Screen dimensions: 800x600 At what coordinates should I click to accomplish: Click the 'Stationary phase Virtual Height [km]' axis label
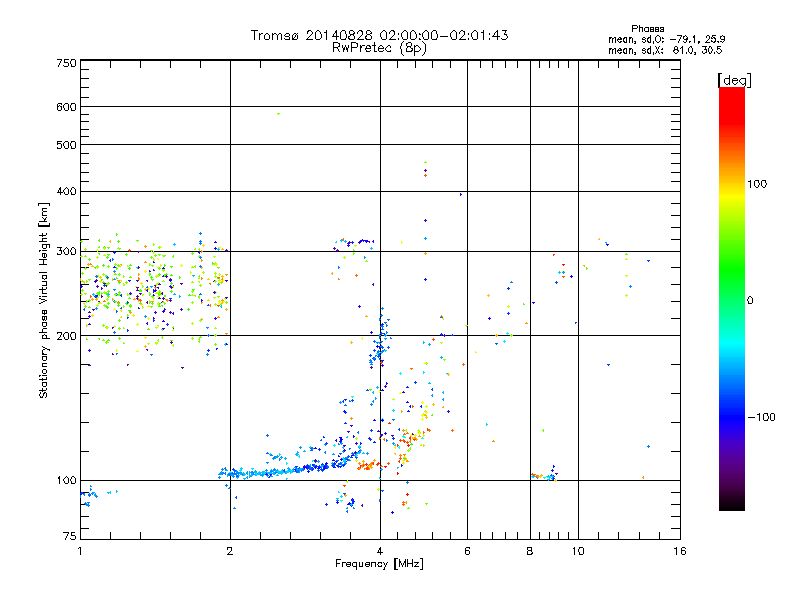tap(44, 301)
